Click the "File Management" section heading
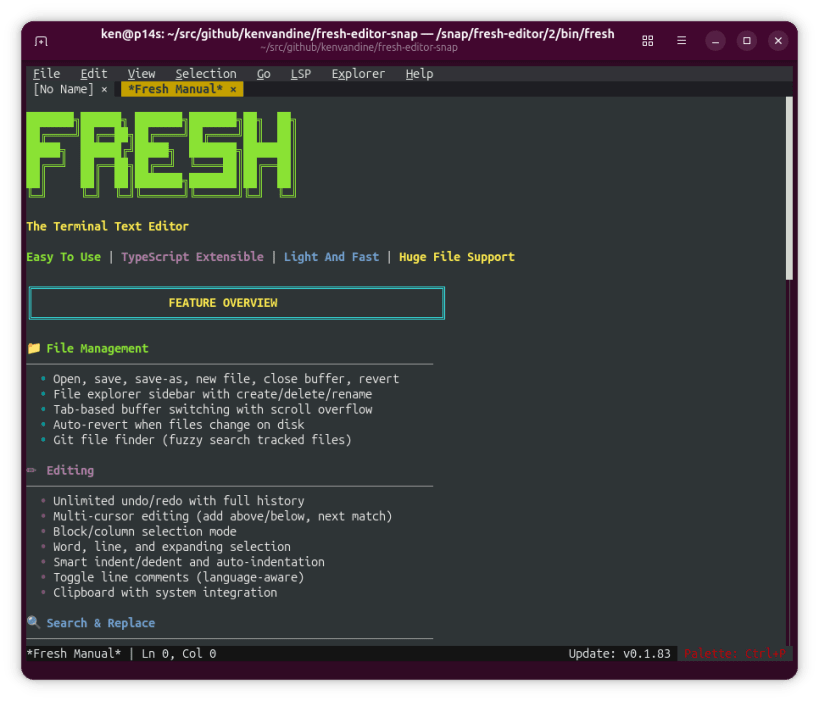The width and height of the screenshot is (819, 701). click(x=97, y=348)
